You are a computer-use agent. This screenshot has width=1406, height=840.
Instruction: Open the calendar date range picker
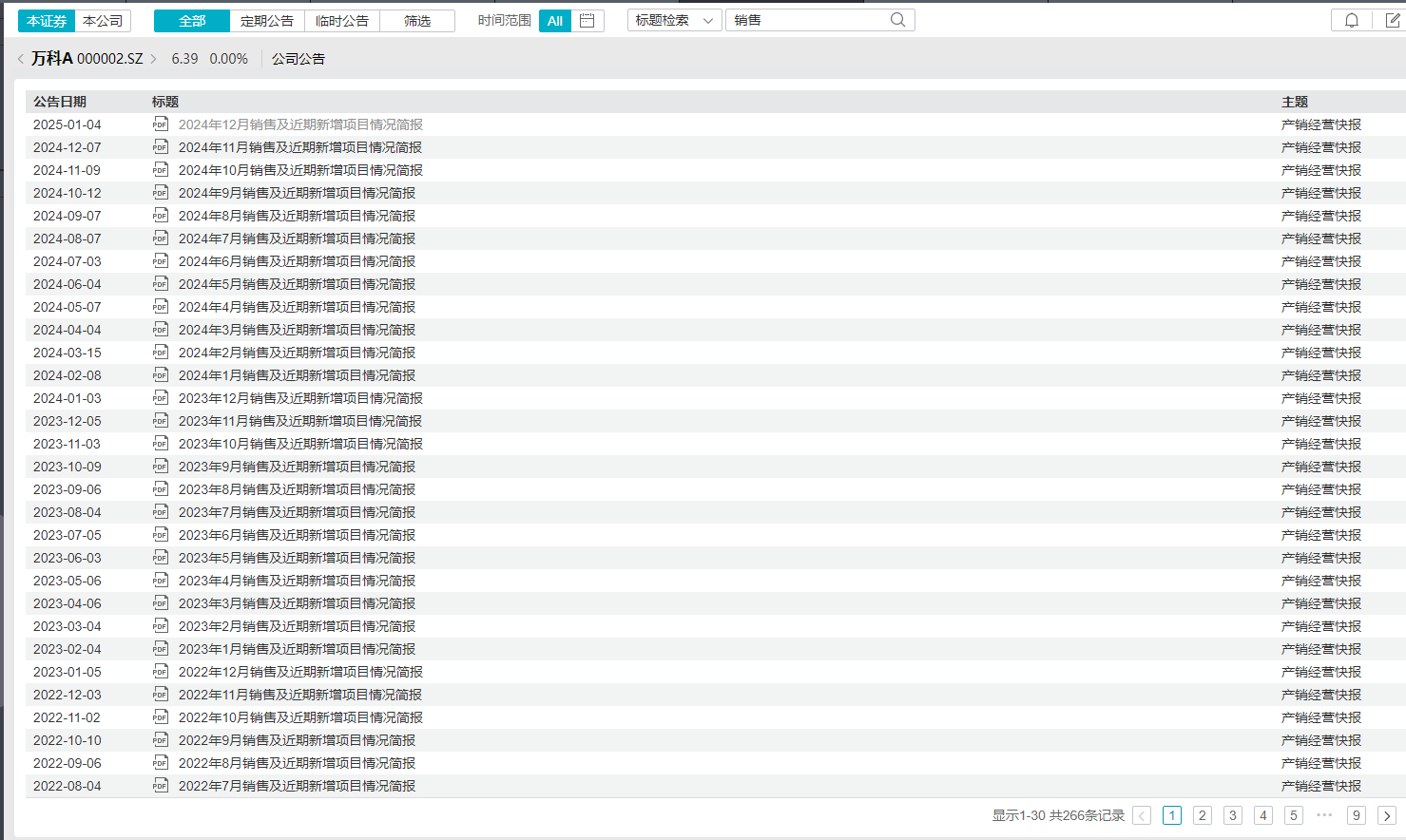click(x=587, y=21)
